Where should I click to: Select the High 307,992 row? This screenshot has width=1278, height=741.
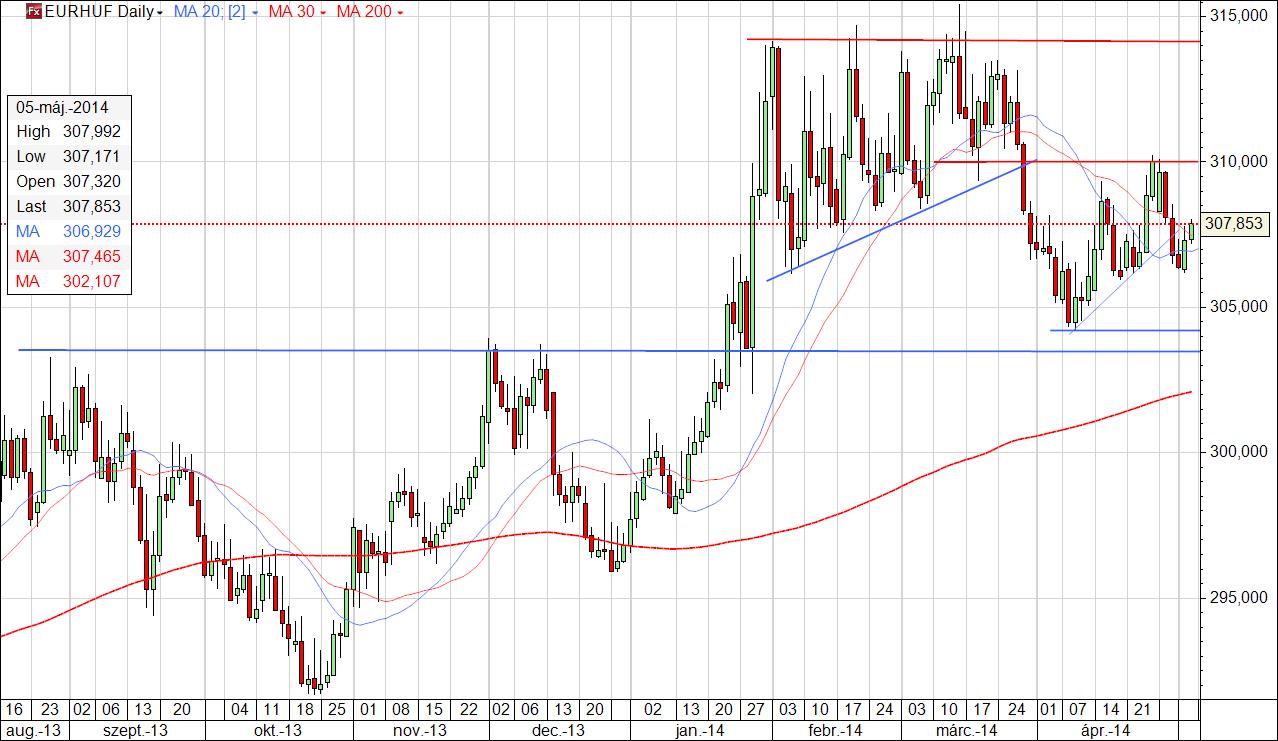tap(68, 131)
